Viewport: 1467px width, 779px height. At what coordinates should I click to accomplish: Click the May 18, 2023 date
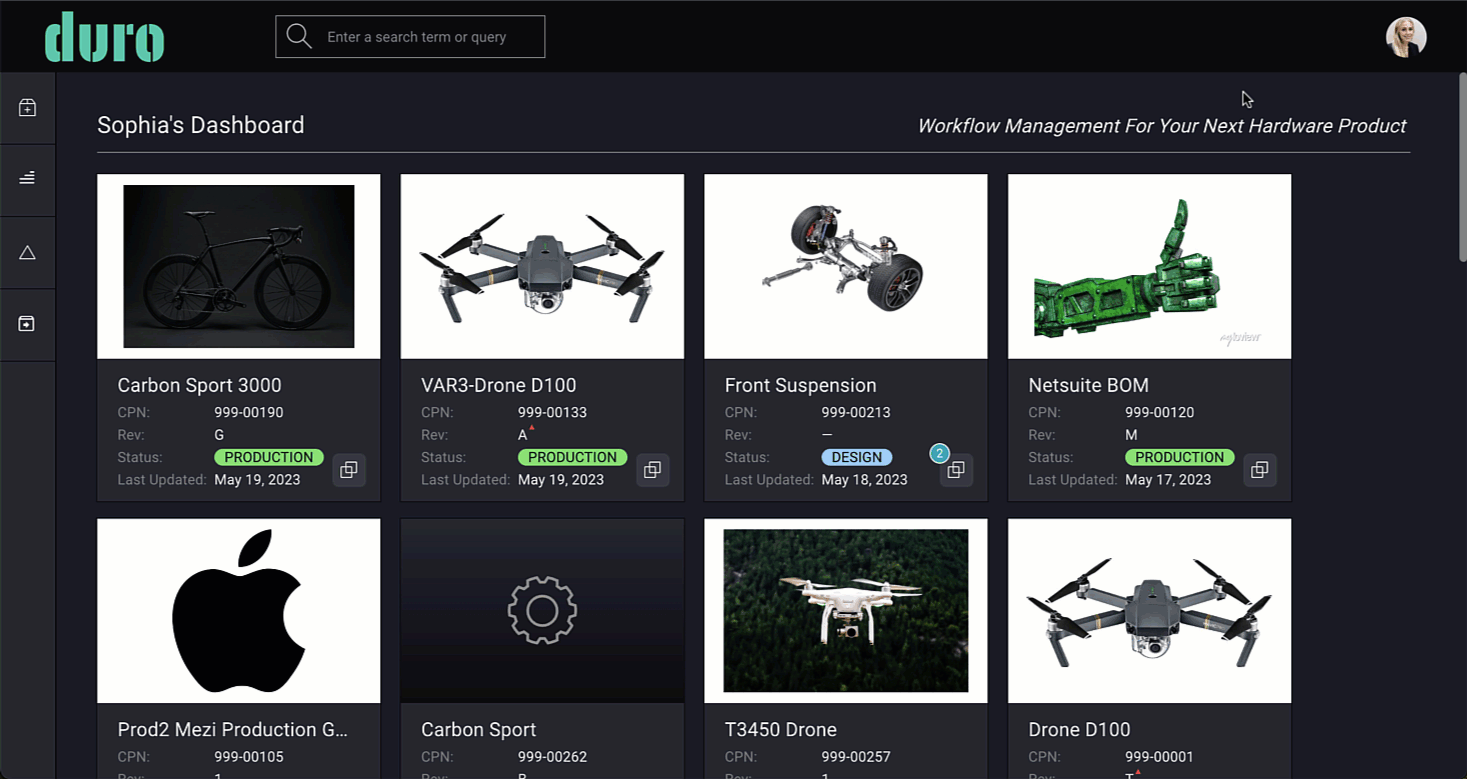tap(865, 480)
